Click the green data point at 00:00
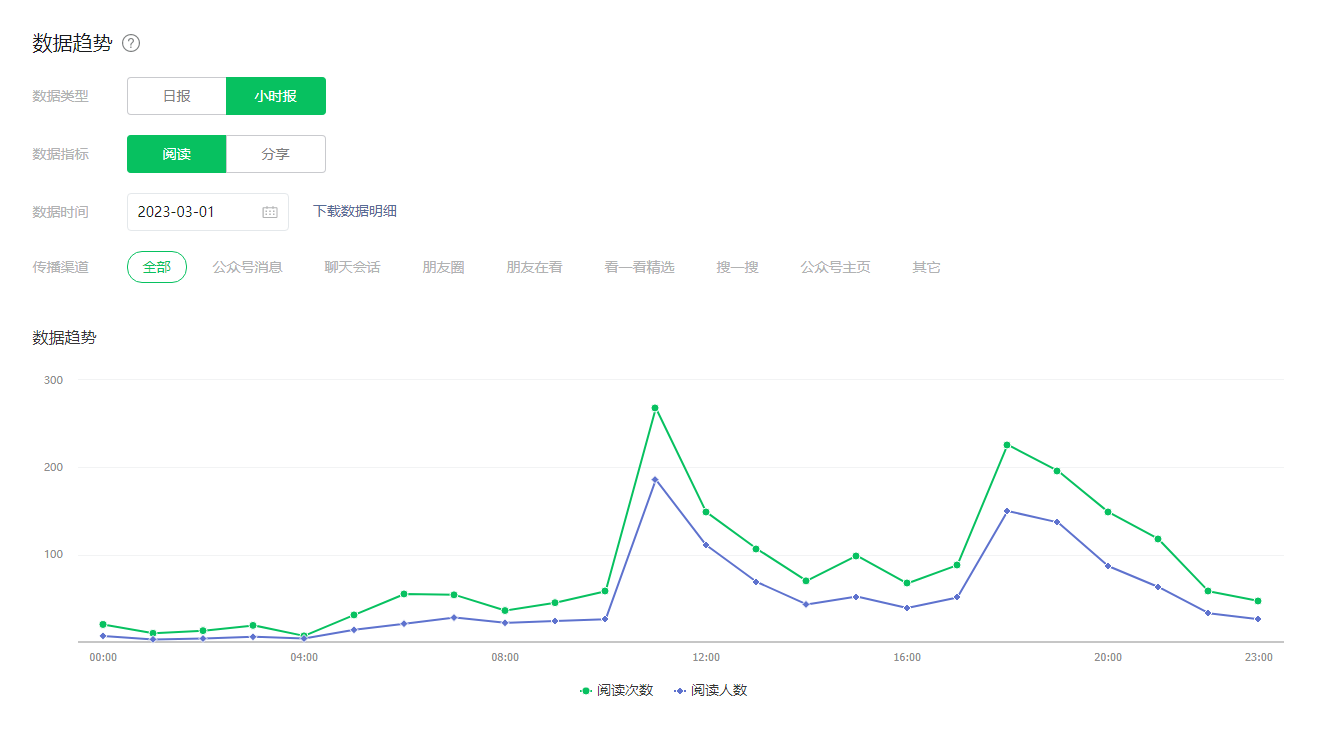This screenshot has height=736, width=1322. (x=103, y=624)
